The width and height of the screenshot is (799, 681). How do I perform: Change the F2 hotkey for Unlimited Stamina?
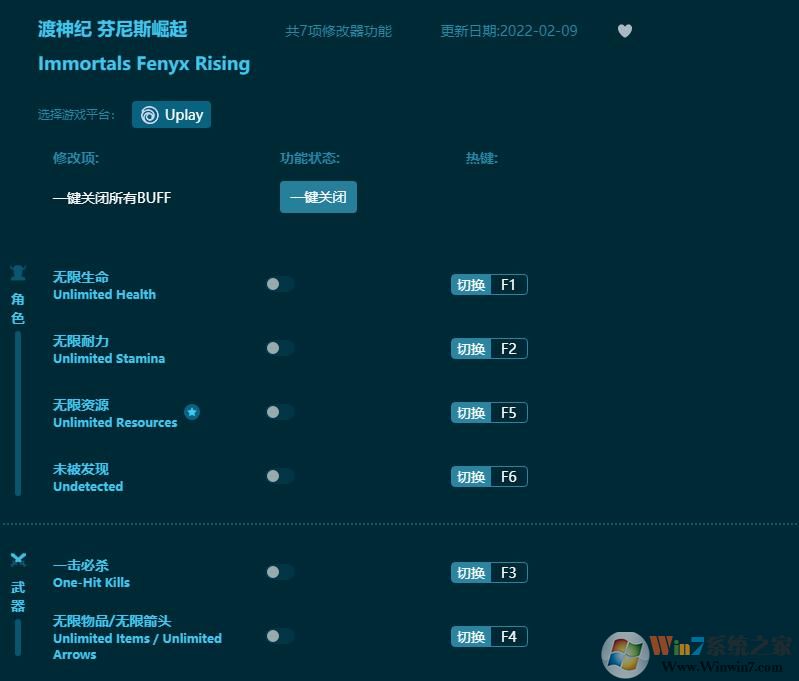pos(508,349)
